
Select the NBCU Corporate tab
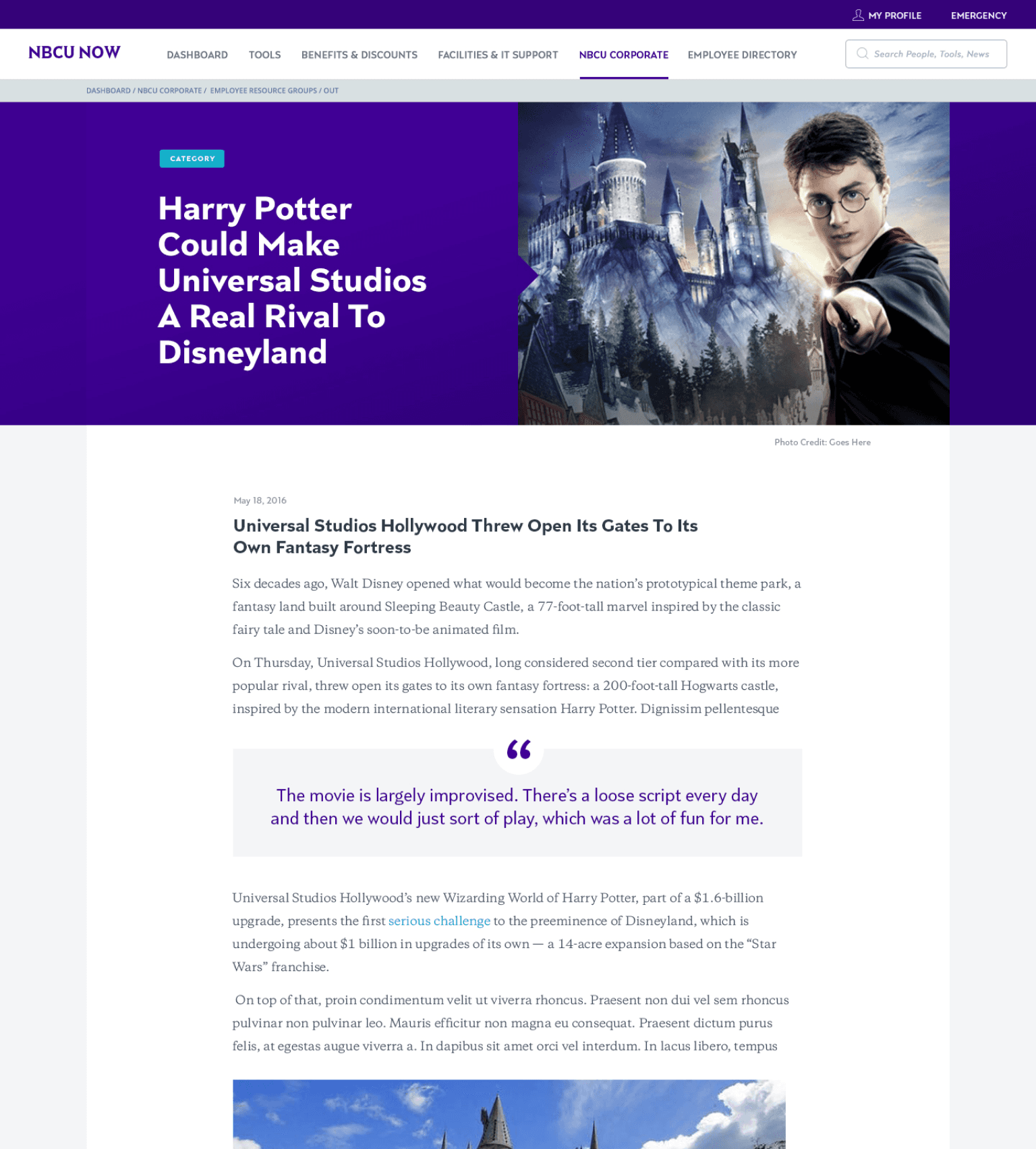[x=624, y=55]
